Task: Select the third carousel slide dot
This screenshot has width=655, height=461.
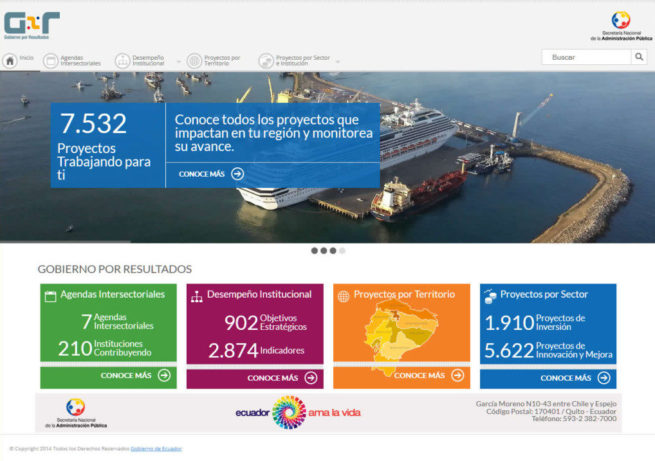Action: tap(333, 251)
